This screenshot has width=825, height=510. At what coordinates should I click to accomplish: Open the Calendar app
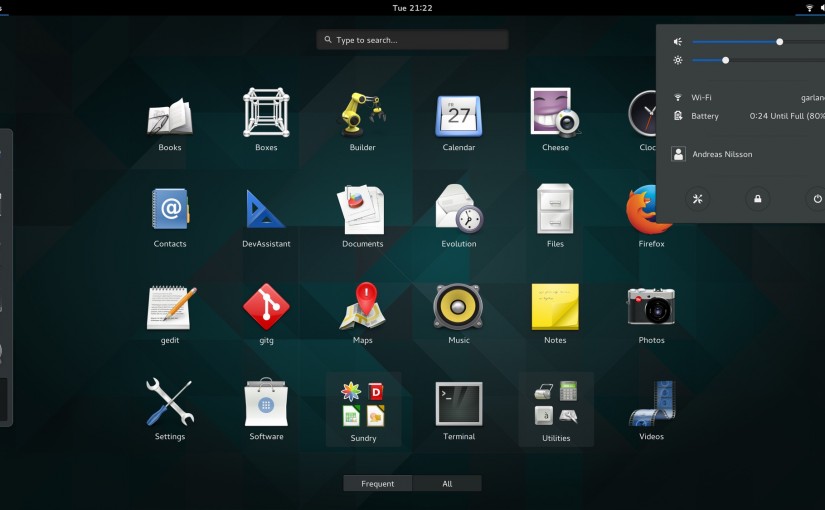459,116
